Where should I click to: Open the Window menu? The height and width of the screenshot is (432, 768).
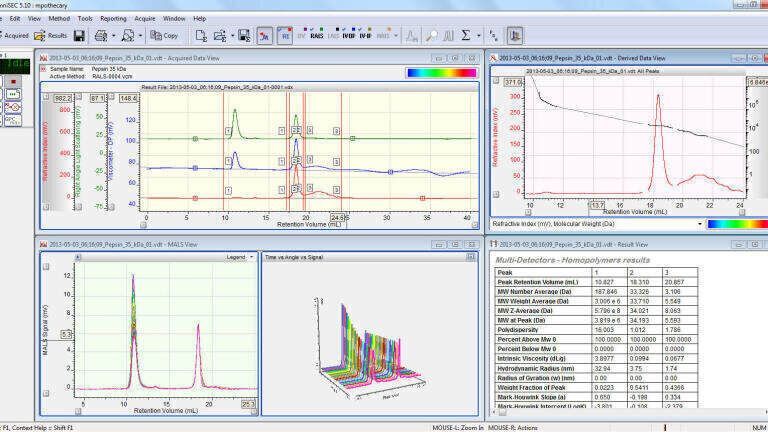click(174, 19)
